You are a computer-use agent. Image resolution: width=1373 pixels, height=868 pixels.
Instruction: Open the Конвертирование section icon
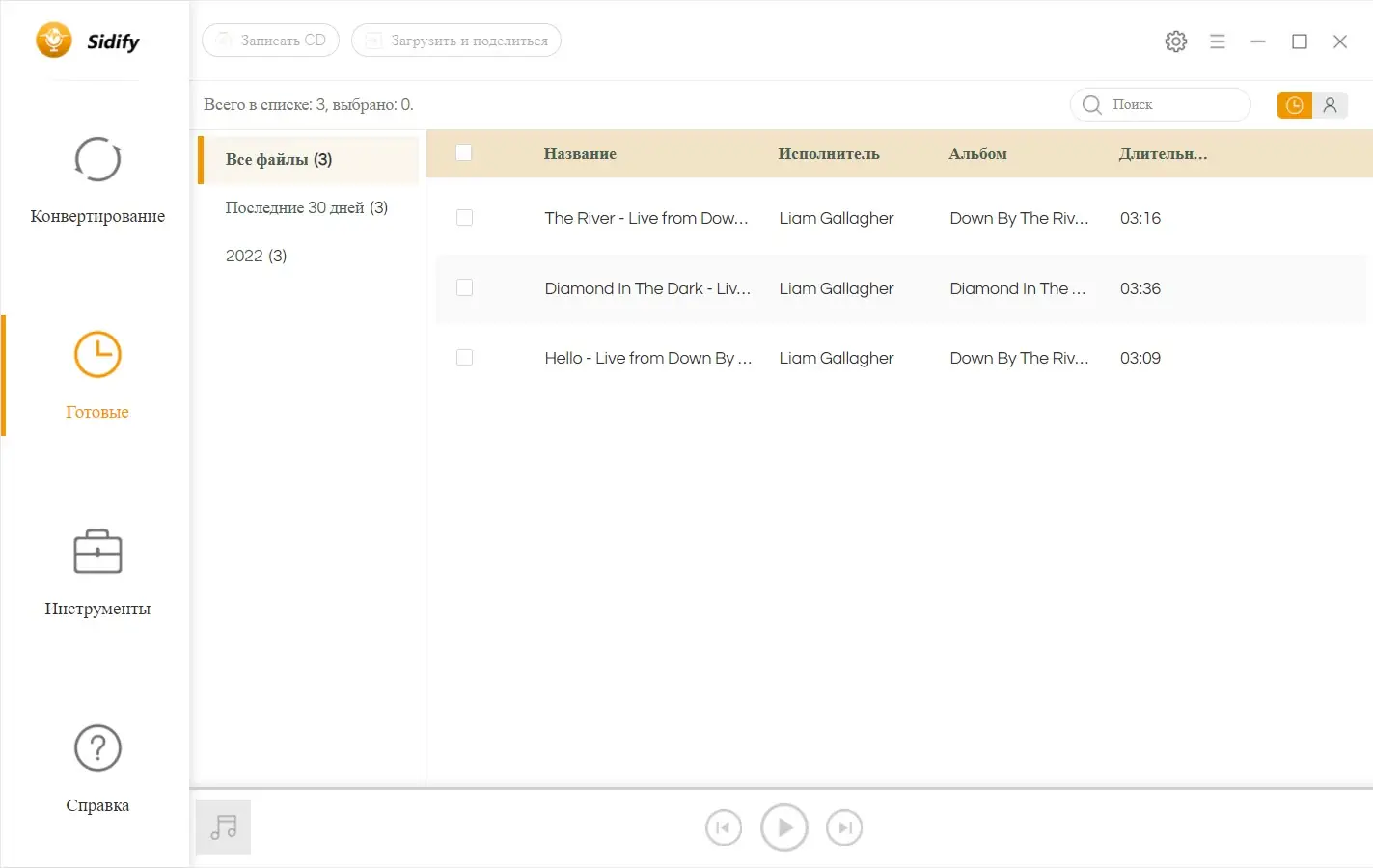pos(97,160)
